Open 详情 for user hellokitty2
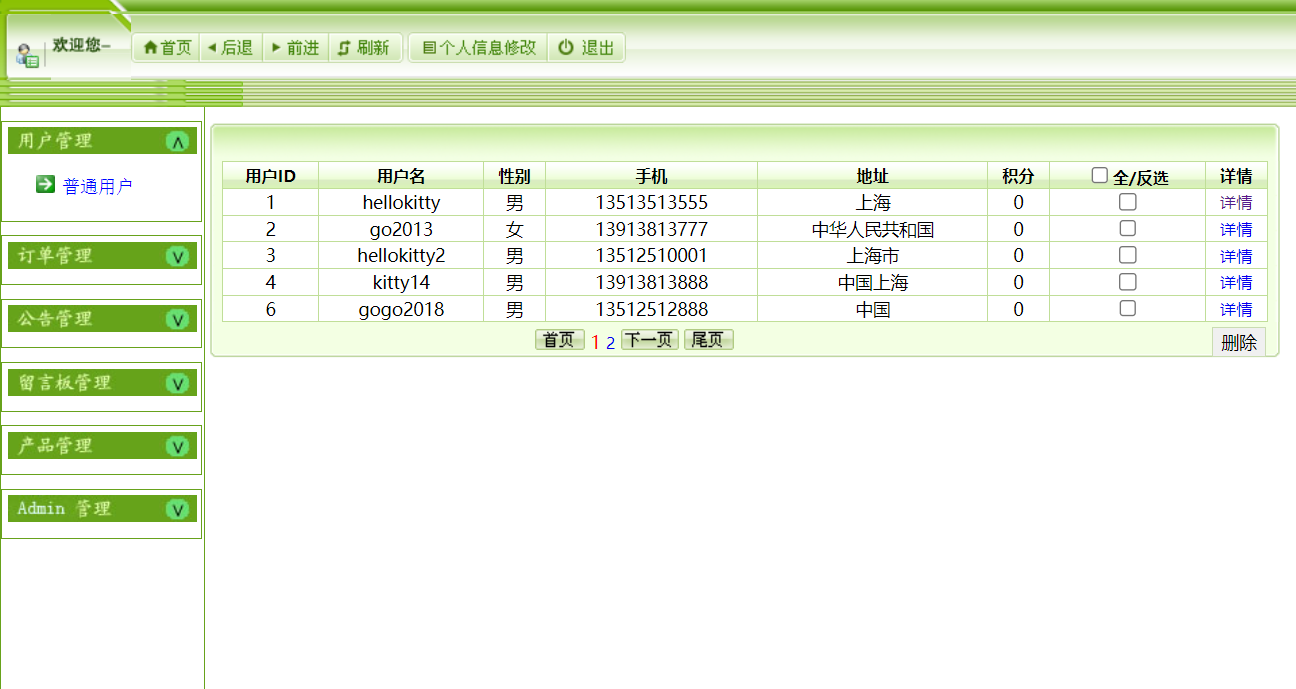 [x=1236, y=256]
